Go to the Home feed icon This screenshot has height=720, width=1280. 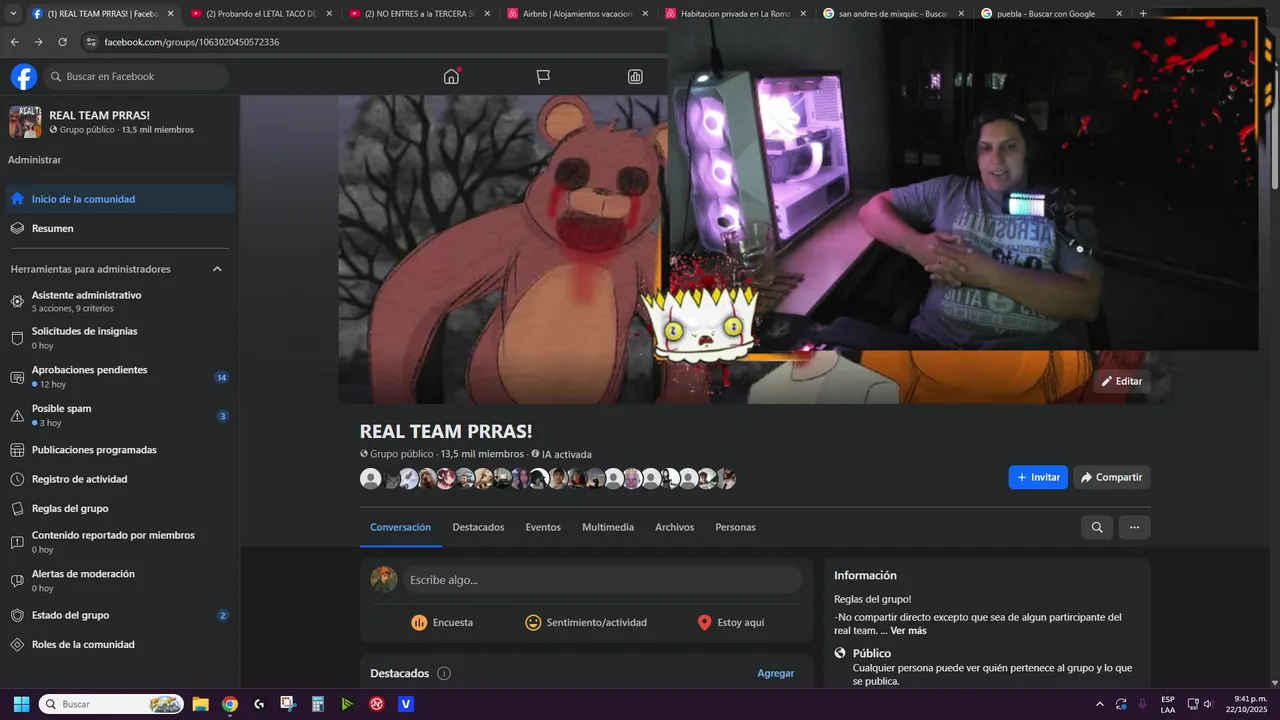(x=451, y=77)
